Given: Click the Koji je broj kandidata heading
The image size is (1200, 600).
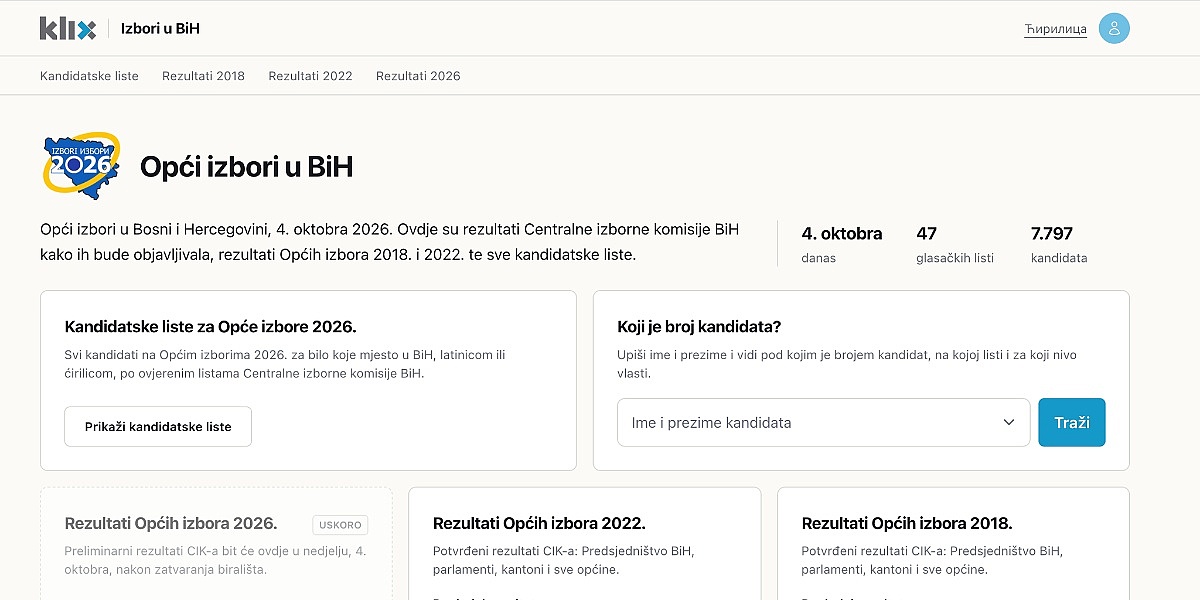Looking at the screenshot, I should pos(699,326).
